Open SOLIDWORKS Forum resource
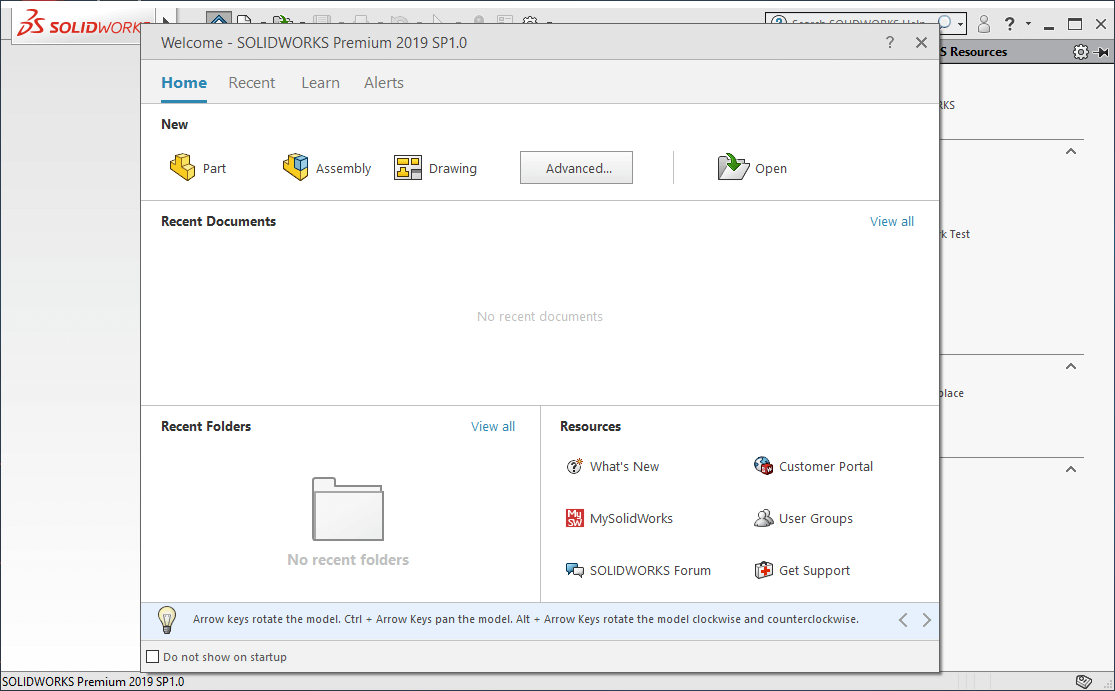This screenshot has height=691, width=1115. point(638,570)
